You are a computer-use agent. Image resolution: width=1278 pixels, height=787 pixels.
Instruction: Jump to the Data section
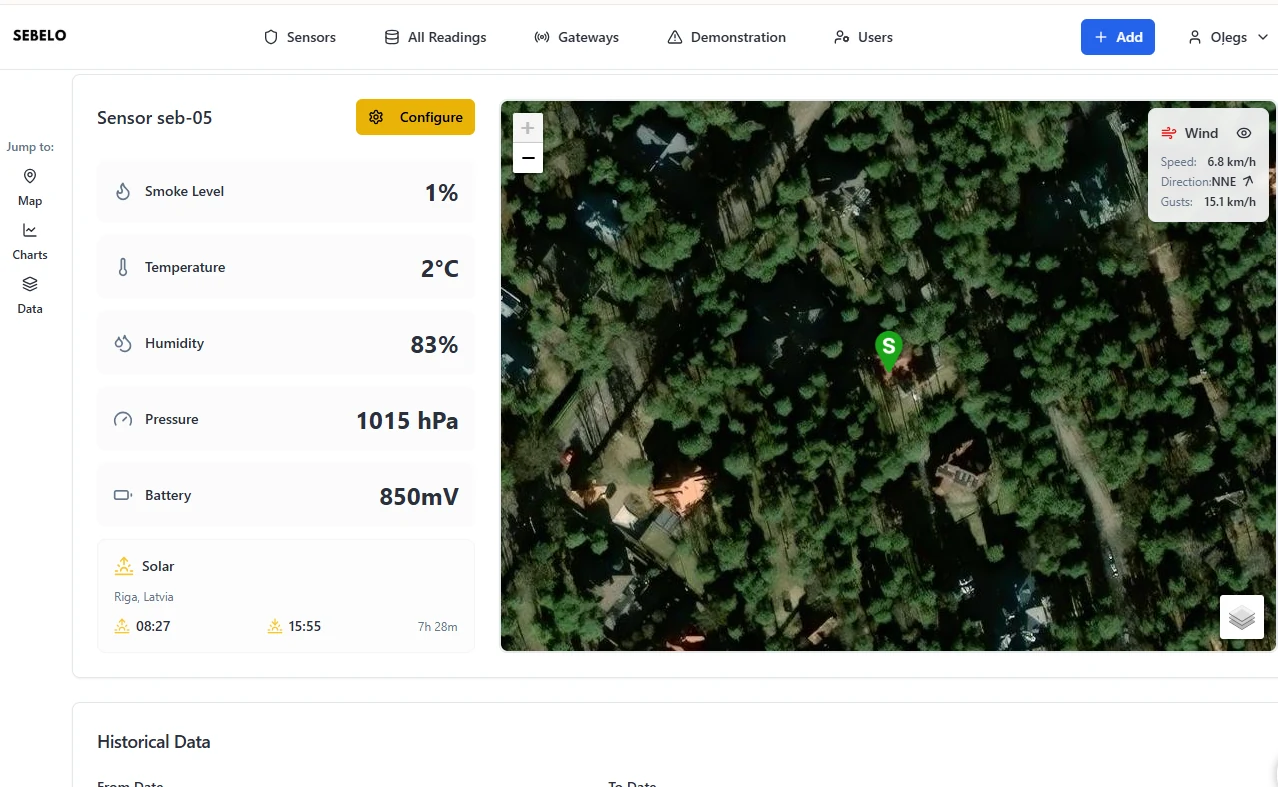pos(30,295)
